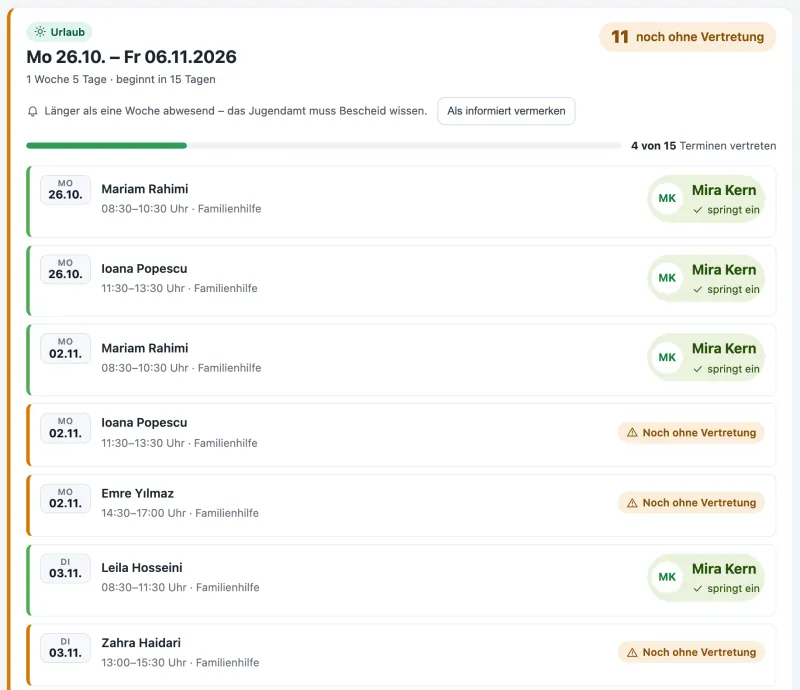The image size is (800, 690).
Task: Click the name 'Leila Hosseini'
Action: point(142,568)
